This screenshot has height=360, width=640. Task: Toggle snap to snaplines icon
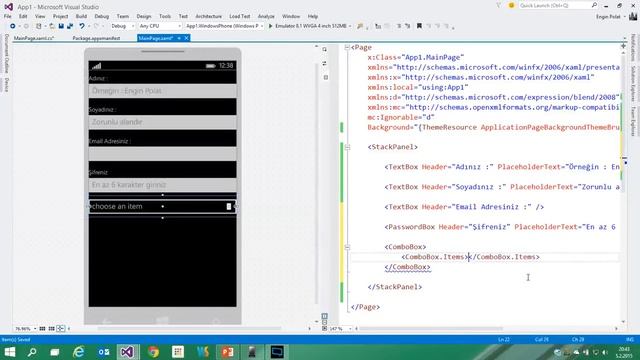point(60,329)
